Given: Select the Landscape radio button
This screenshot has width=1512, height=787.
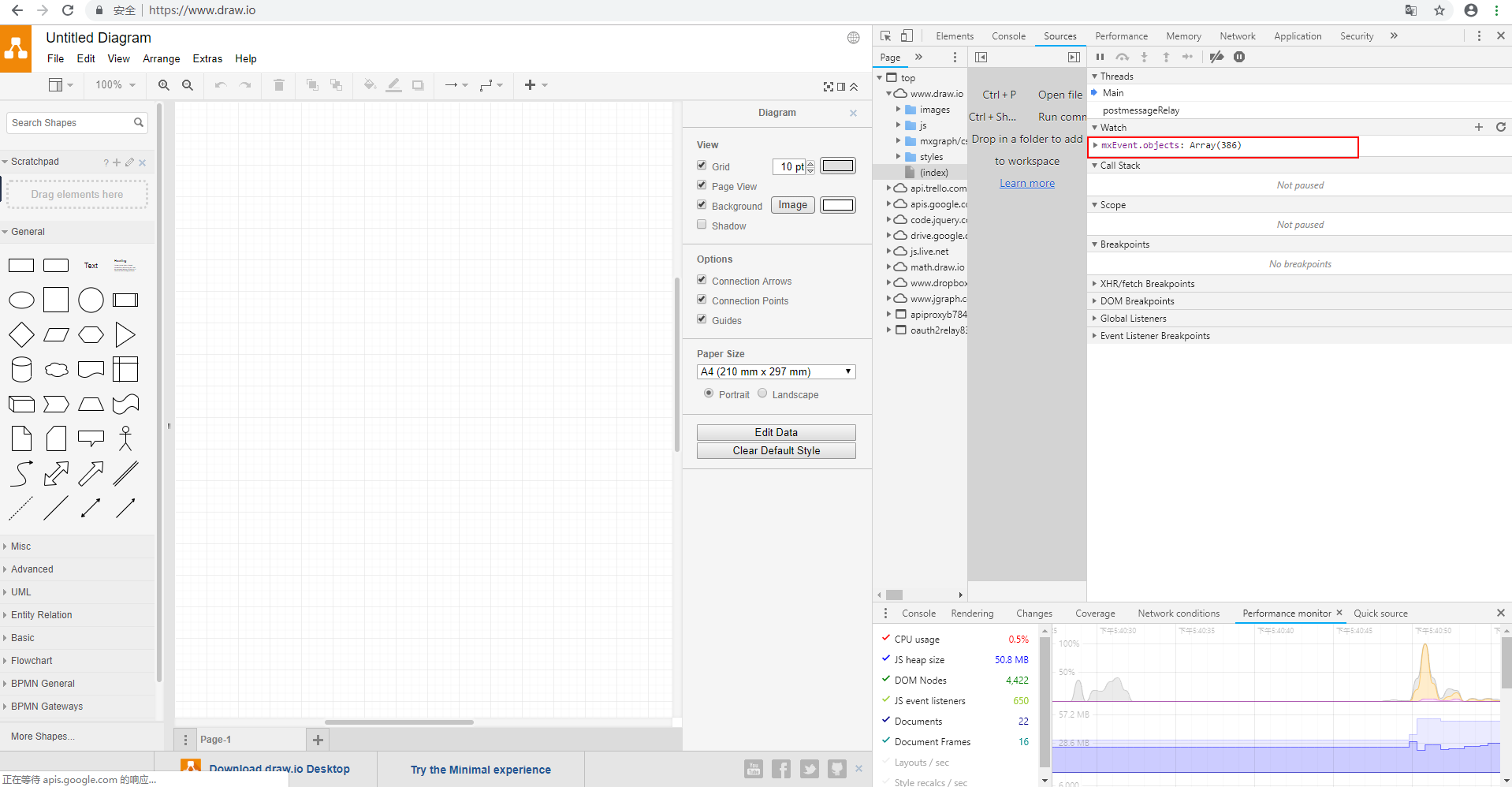Looking at the screenshot, I should [x=762, y=393].
